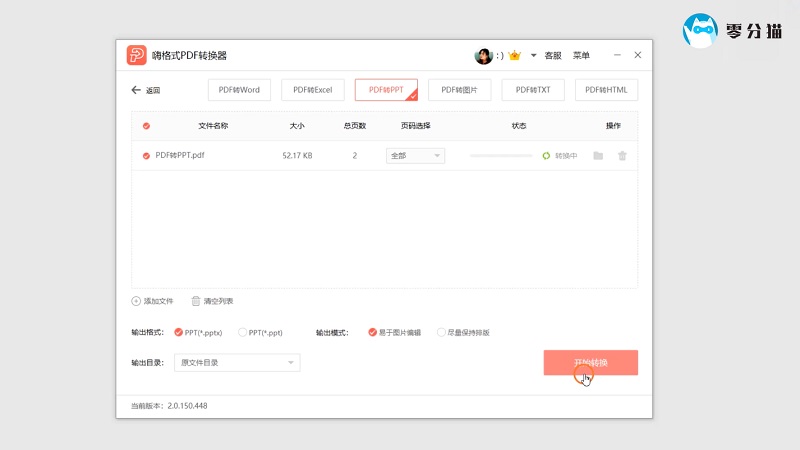Go back with the 返回 arrow

[x=145, y=90]
